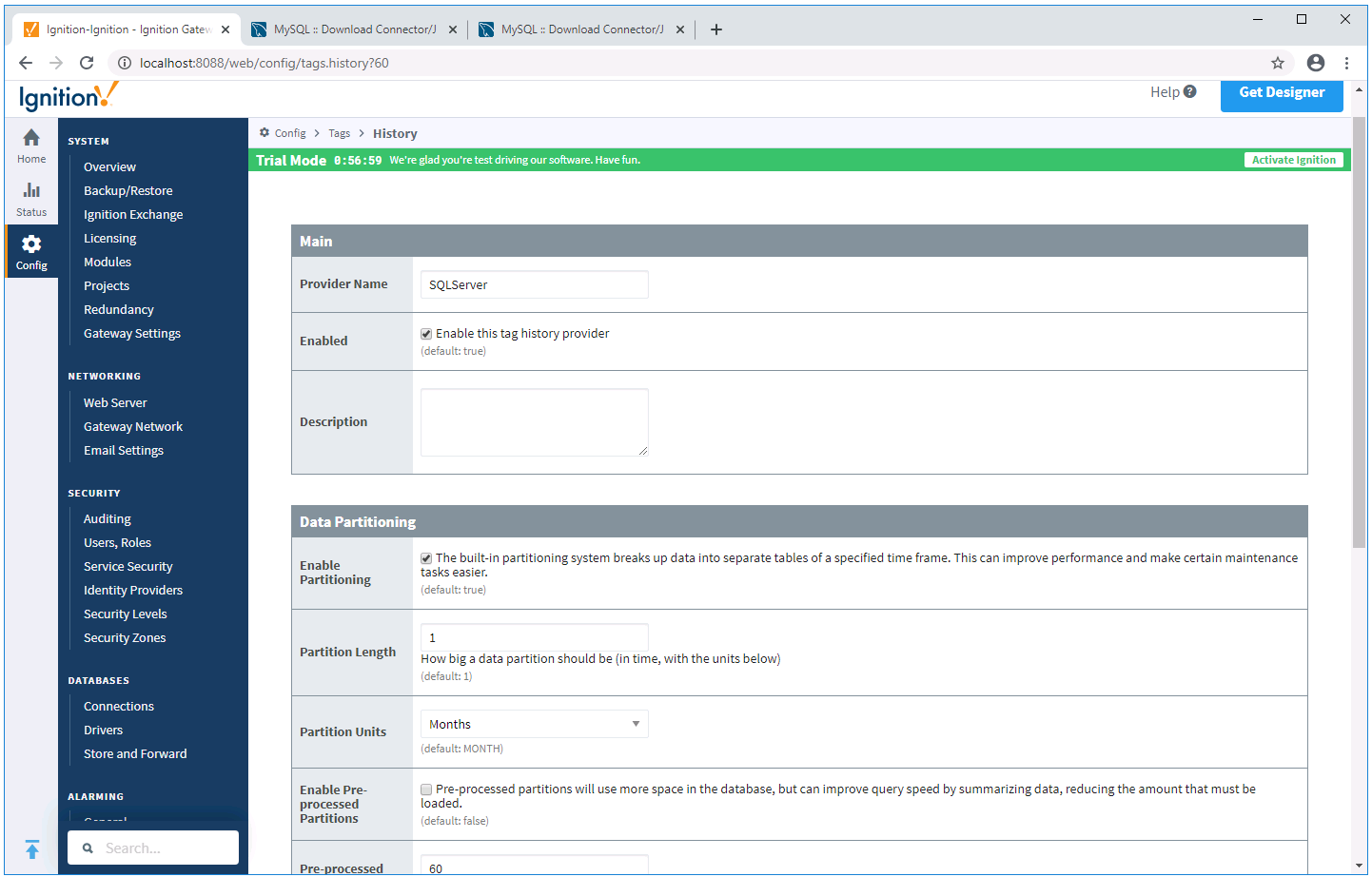The height and width of the screenshot is (877, 1372).
Task: Enable Pre-processed Partitions checkbox
Action: (426, 789)
